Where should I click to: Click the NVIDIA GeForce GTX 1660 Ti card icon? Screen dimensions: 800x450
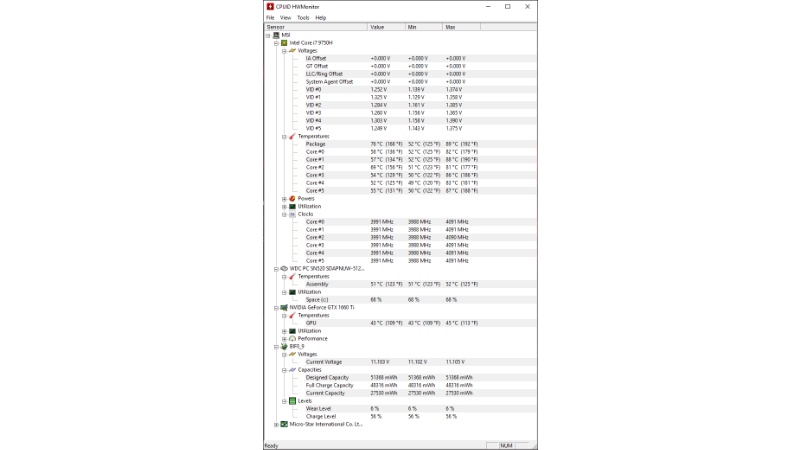click(284, 308)
